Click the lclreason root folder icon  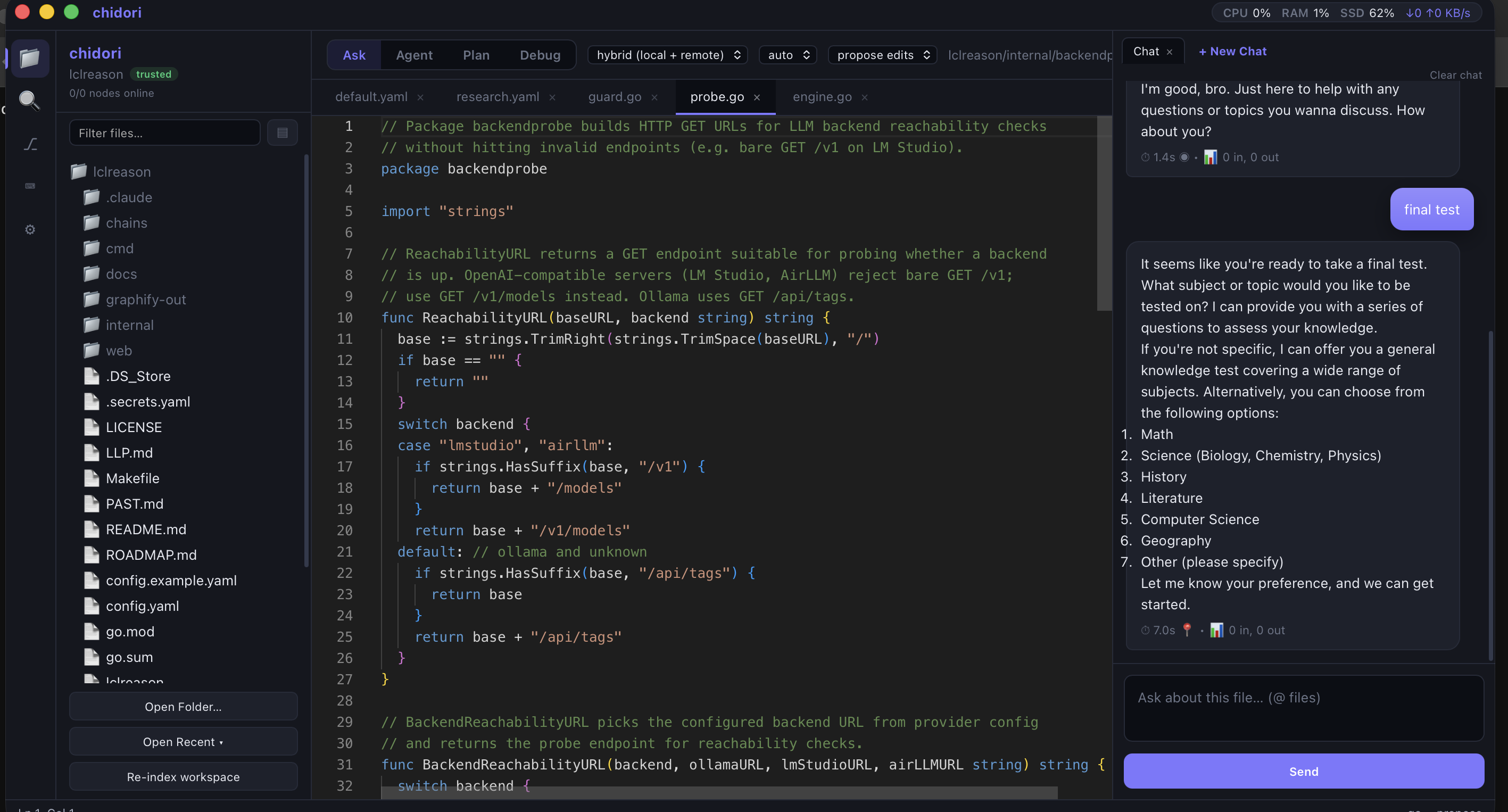[x=78, y=171]
